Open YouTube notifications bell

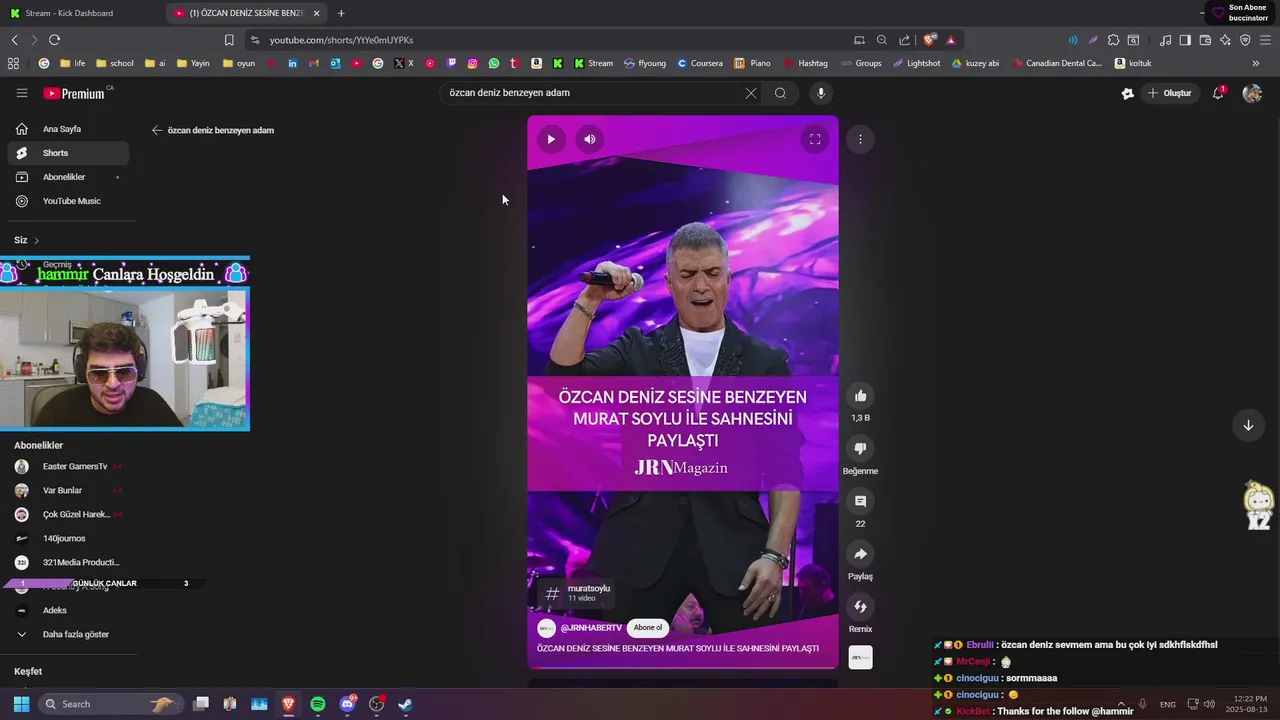coord(1218,93)
